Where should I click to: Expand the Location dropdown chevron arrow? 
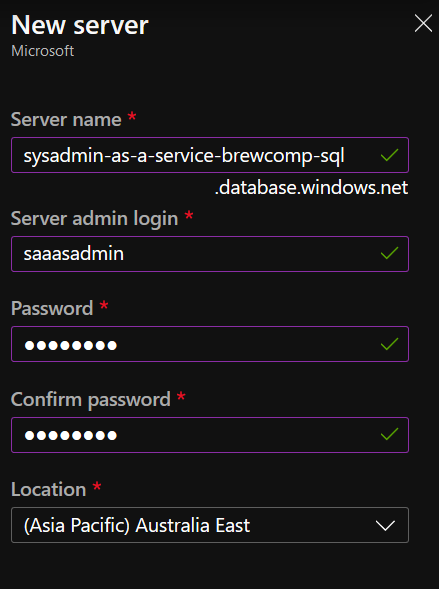pos(385,525)
